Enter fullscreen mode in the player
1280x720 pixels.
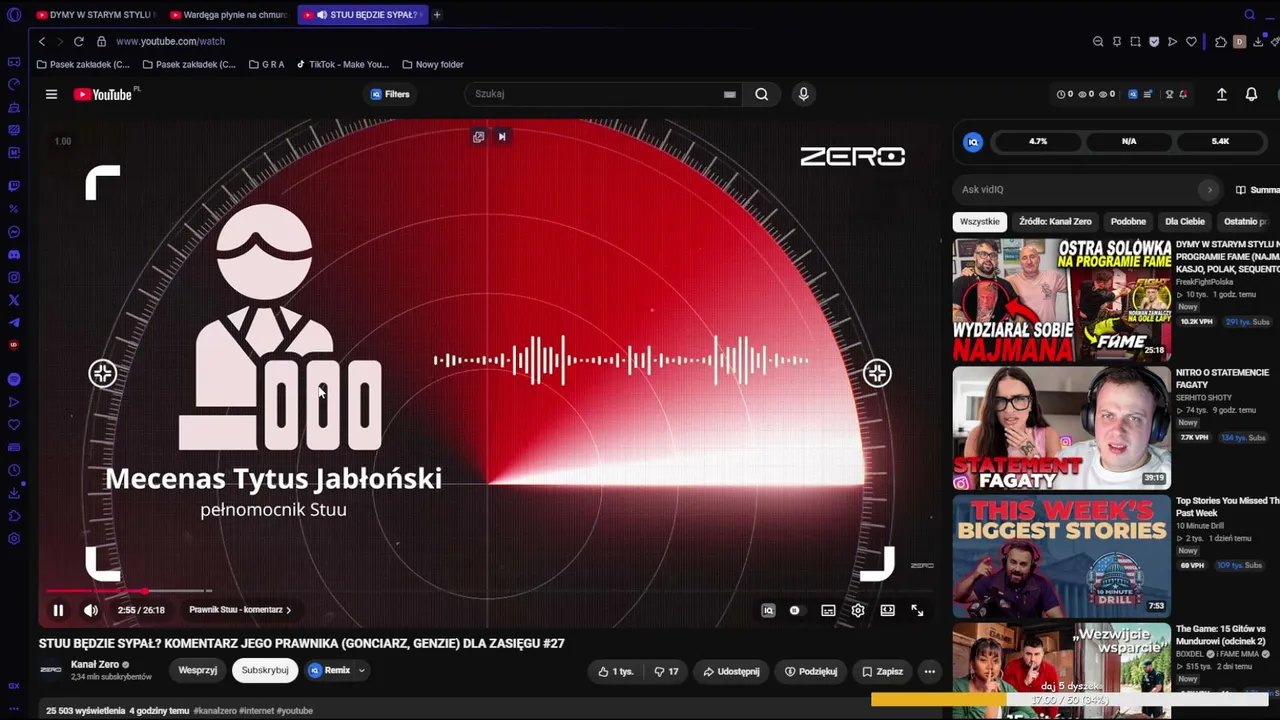pyautogui.click(x=917, y=610)
